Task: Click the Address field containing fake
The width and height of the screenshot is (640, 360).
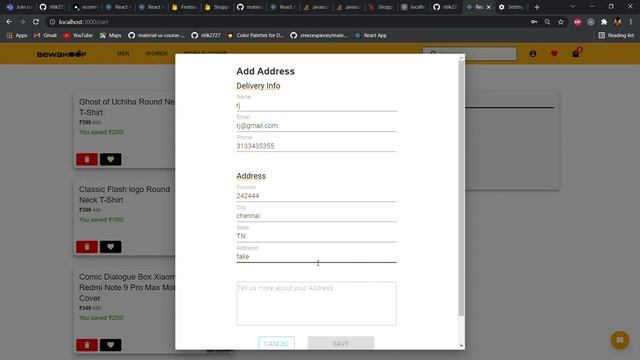Action: [x=316, y=257]
